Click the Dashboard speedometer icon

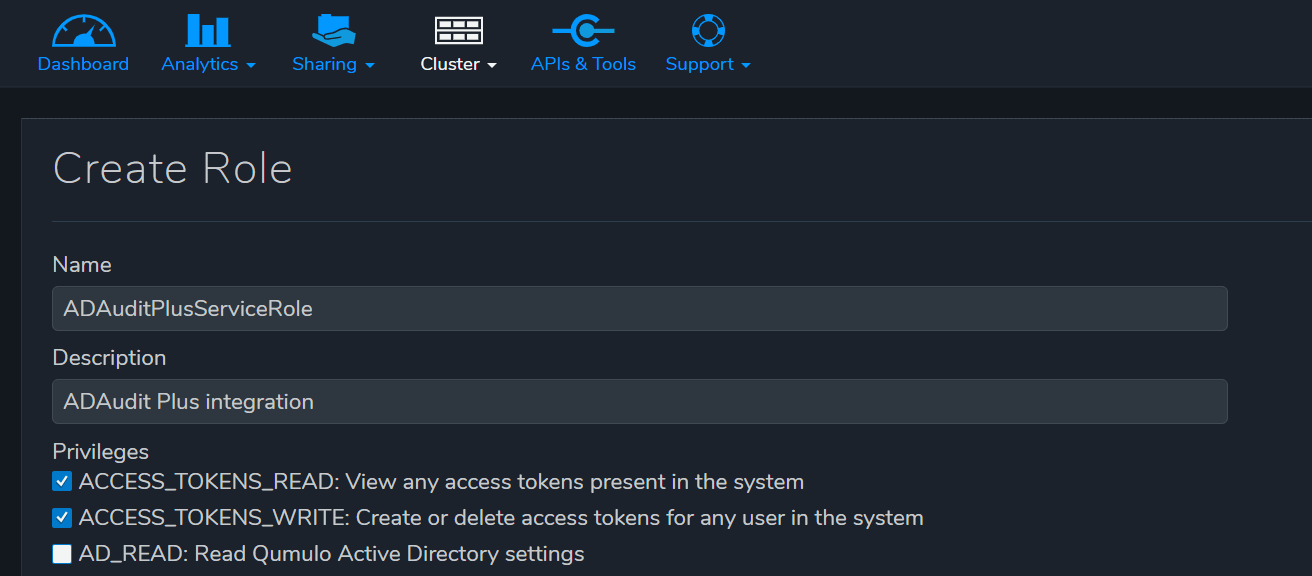pos(83,31)
